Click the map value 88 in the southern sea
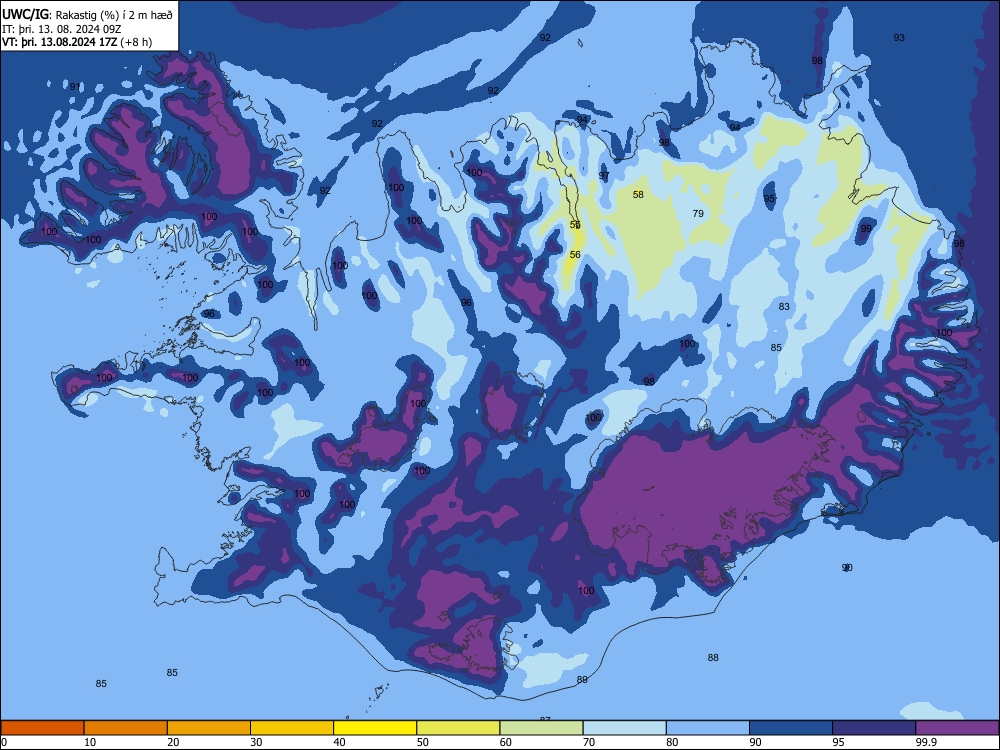This screenshot has height=750, width=1000. coord(713,658)
